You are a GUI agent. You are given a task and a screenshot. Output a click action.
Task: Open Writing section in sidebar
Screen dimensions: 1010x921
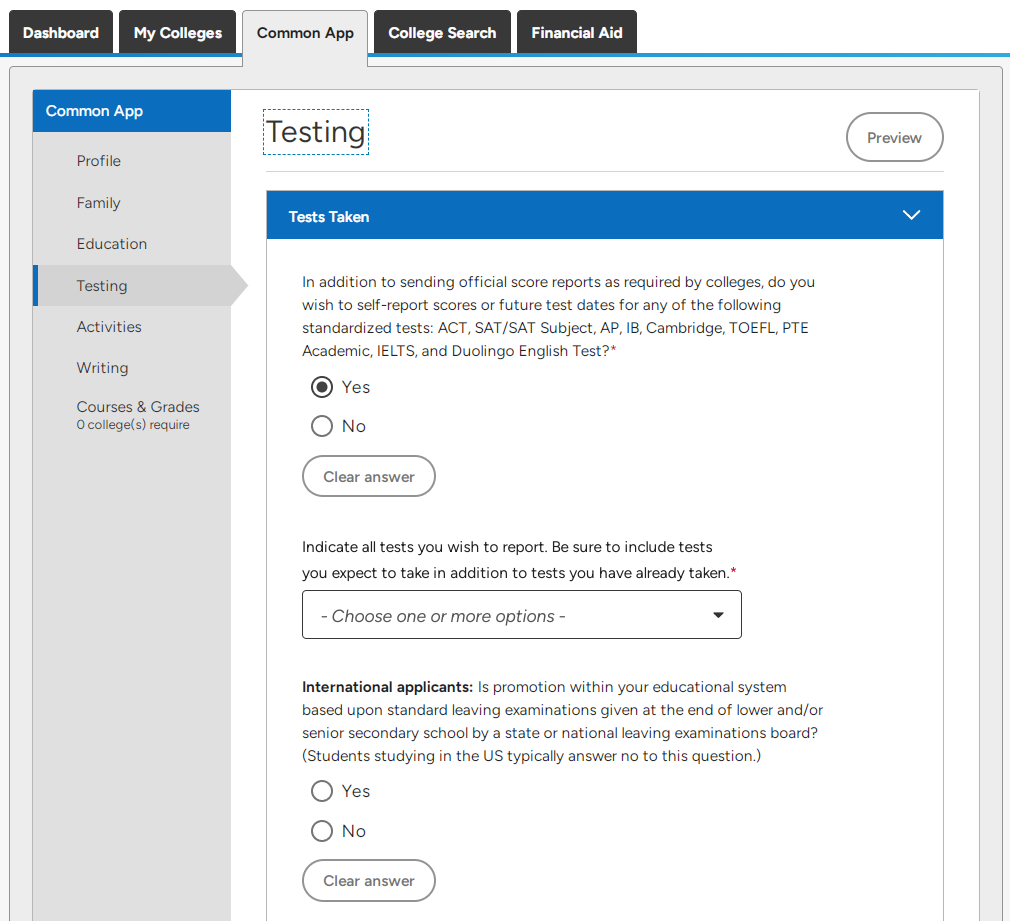102,368
